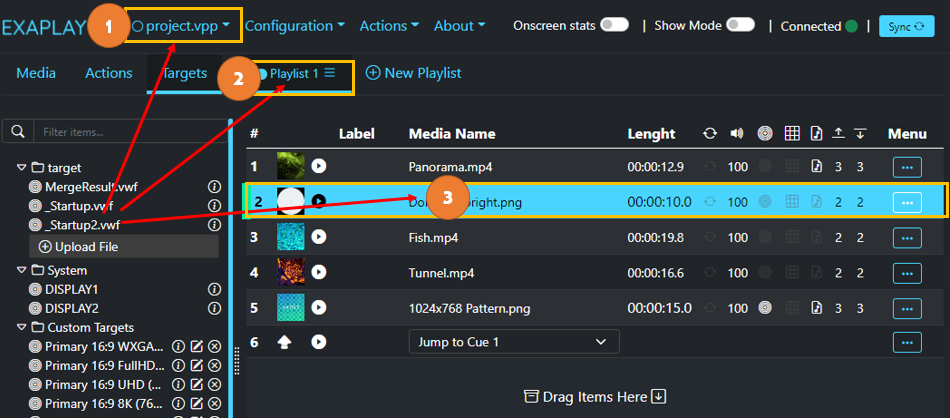Click the target disc icon on 1024x768 Pattern.png row
This screenshot has height=420, width=950.
765,307
